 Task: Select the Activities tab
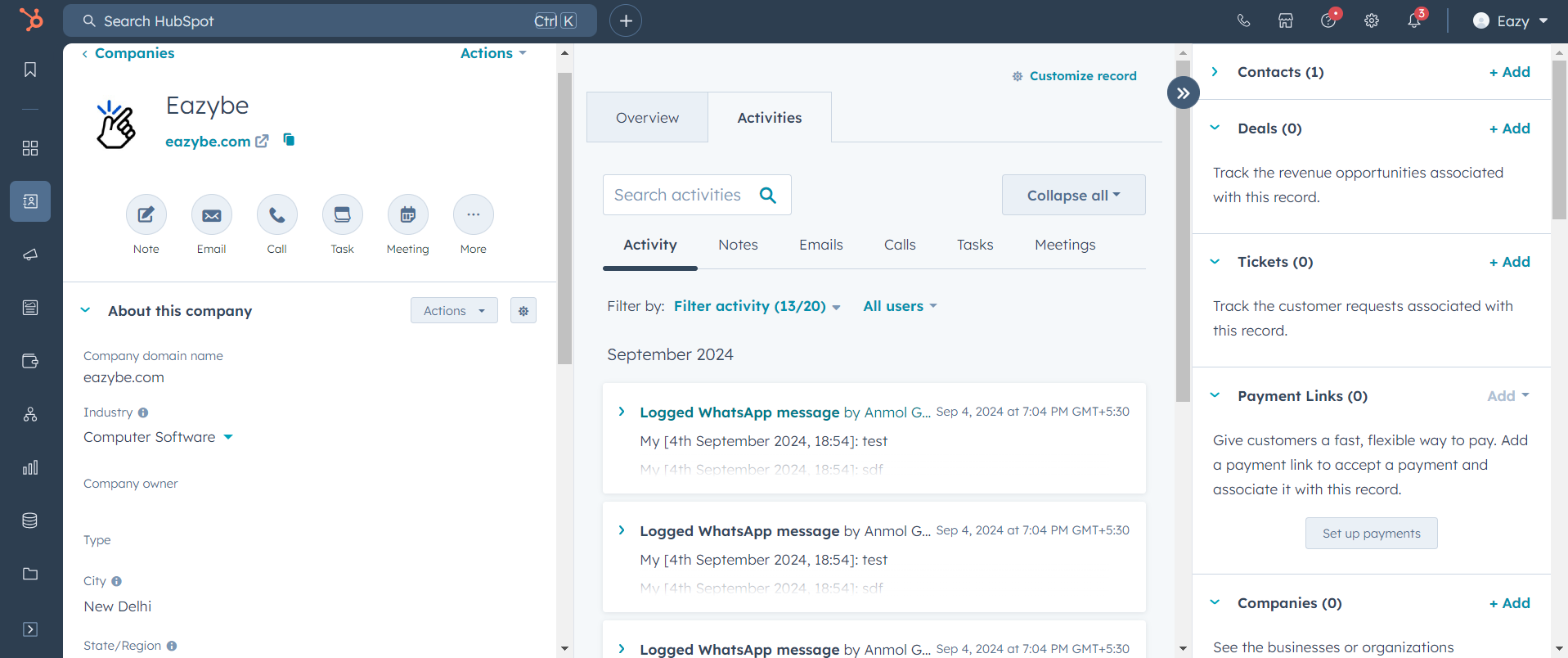770,118
